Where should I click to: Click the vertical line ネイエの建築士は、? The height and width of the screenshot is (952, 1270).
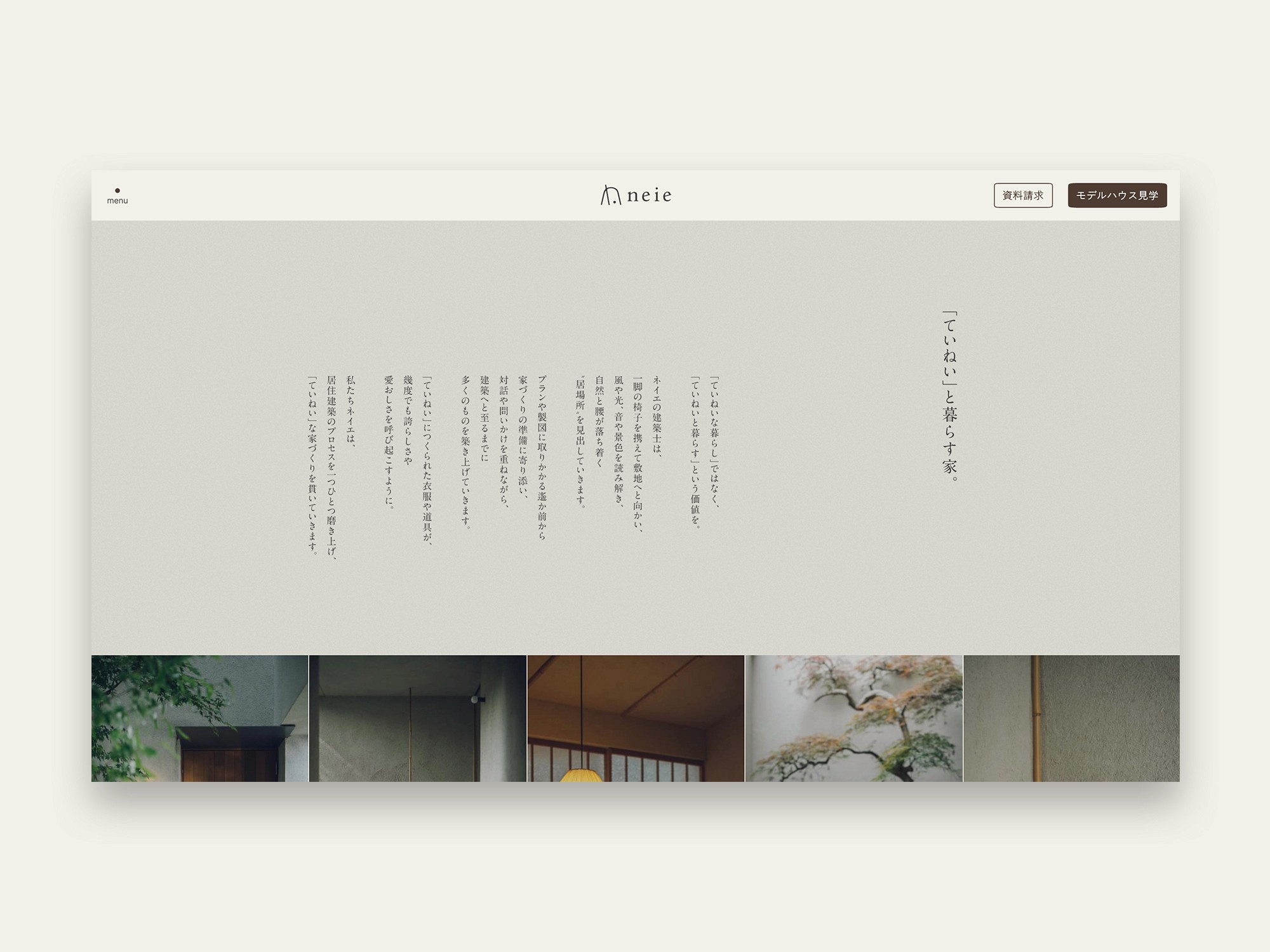(x=657, y=416)
